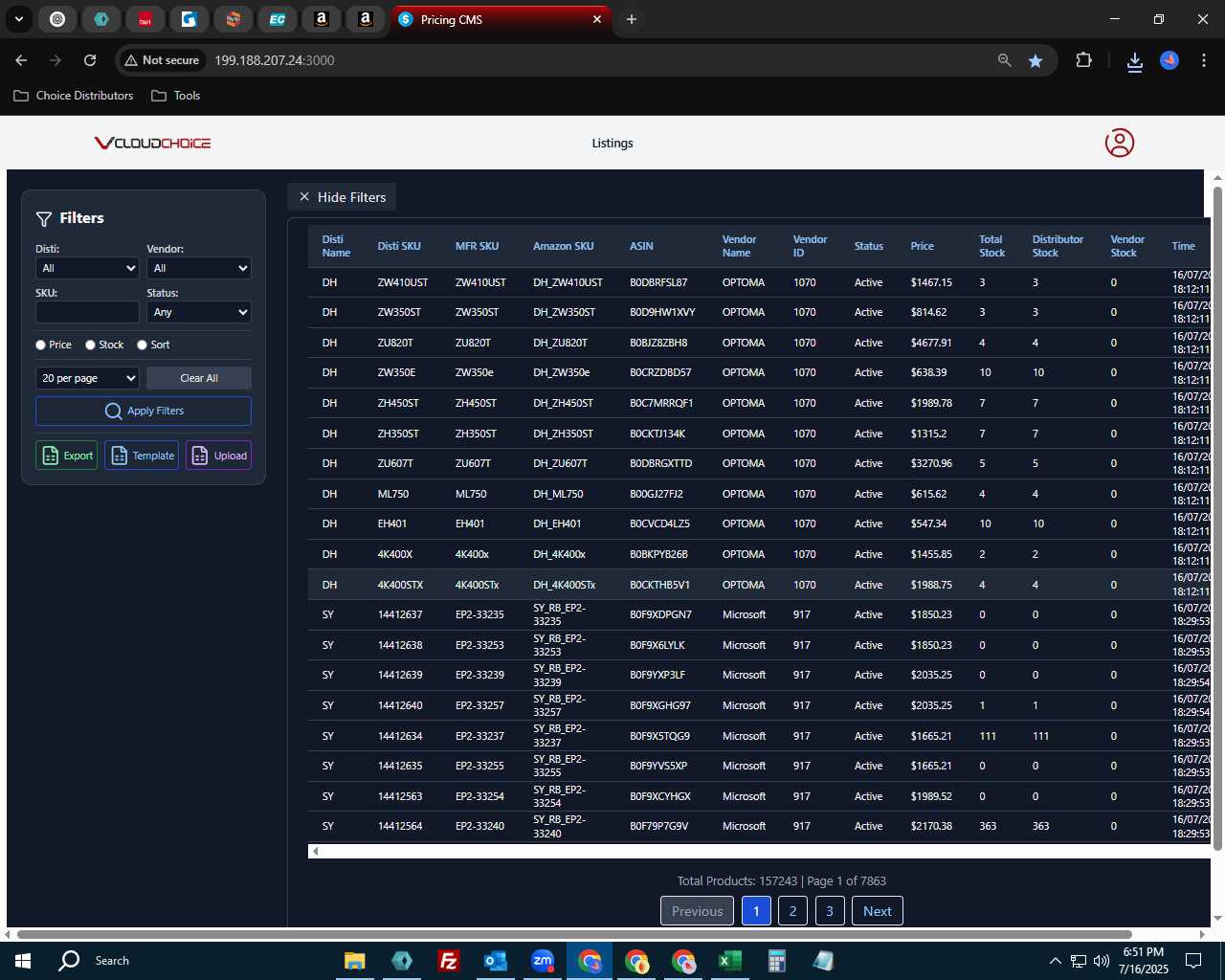Open Tools bookmark folder
This screenshot has height=980, width=1225.
tap(176, 96)
